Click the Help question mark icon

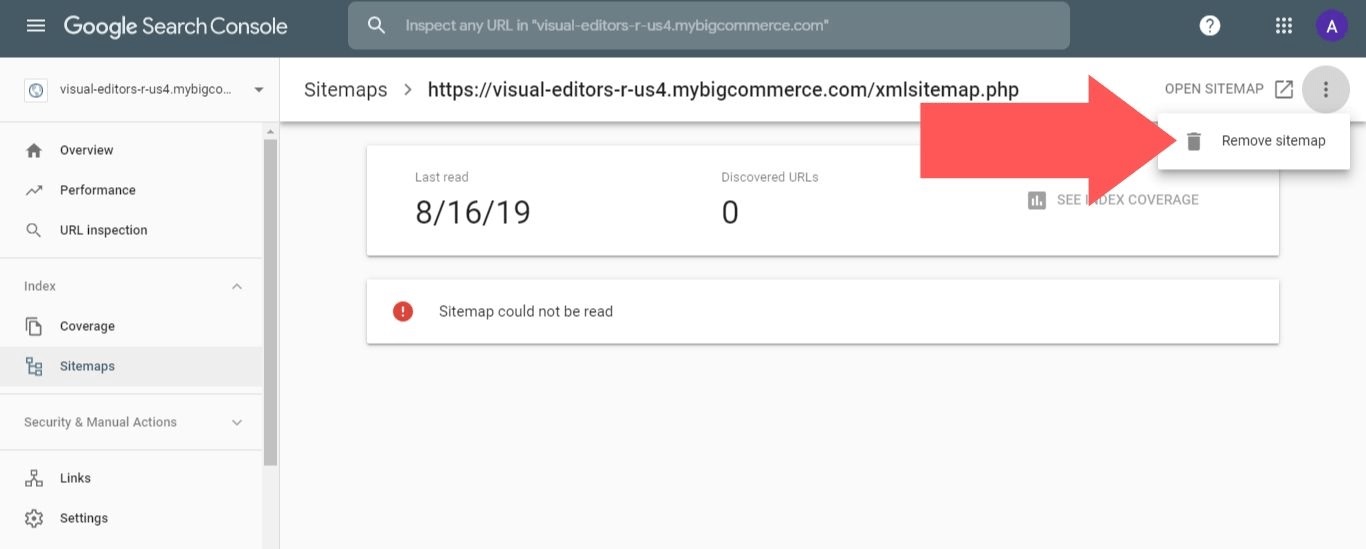(x=1210, y=26)
